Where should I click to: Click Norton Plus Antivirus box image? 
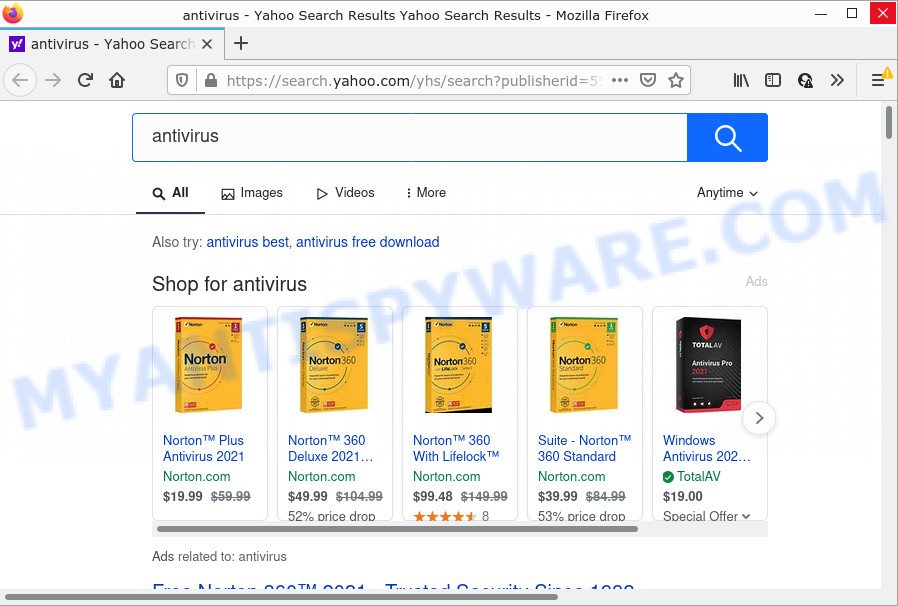209,365
